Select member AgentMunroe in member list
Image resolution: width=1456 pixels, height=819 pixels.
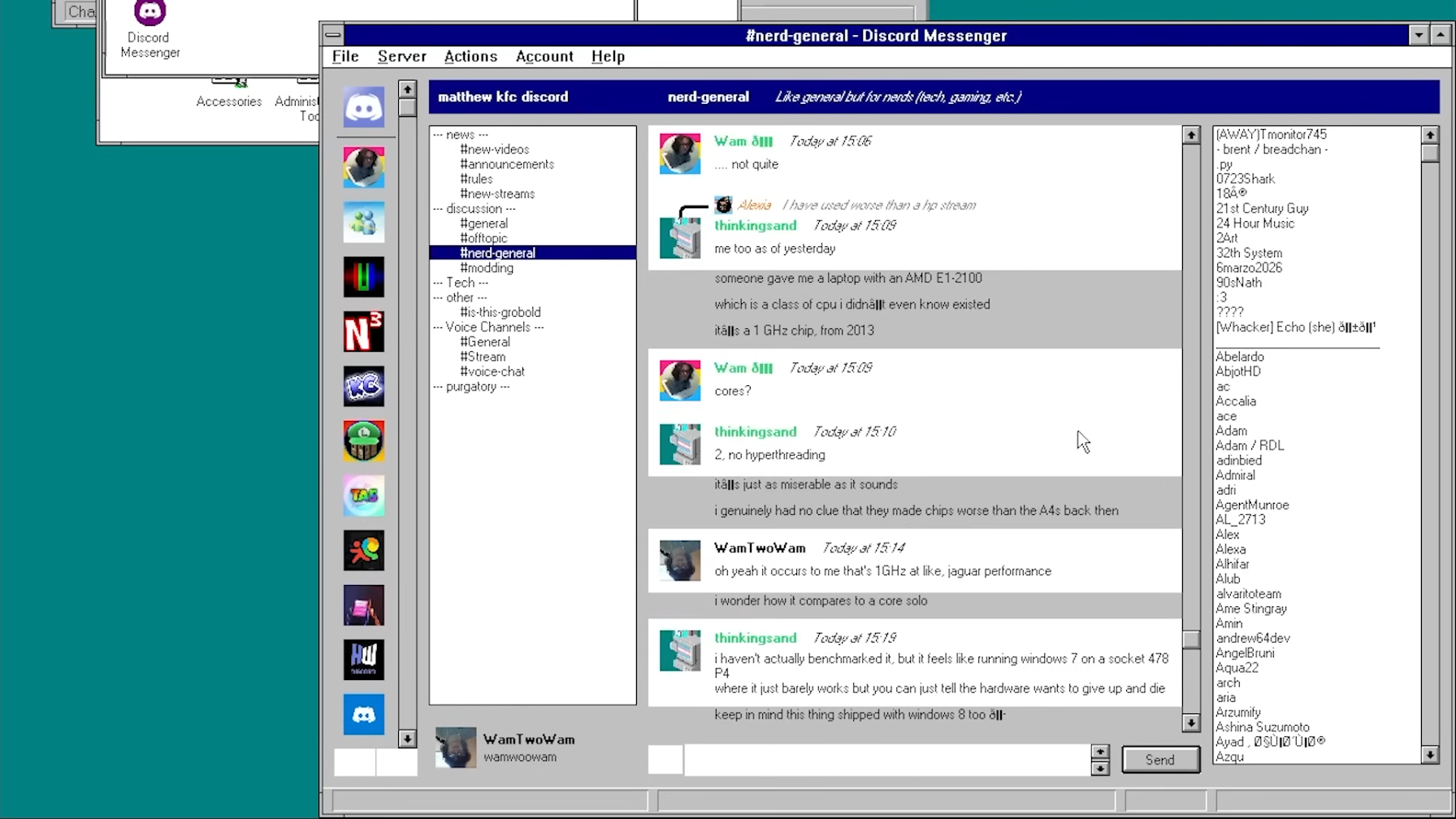click(x=1252, y=505)
